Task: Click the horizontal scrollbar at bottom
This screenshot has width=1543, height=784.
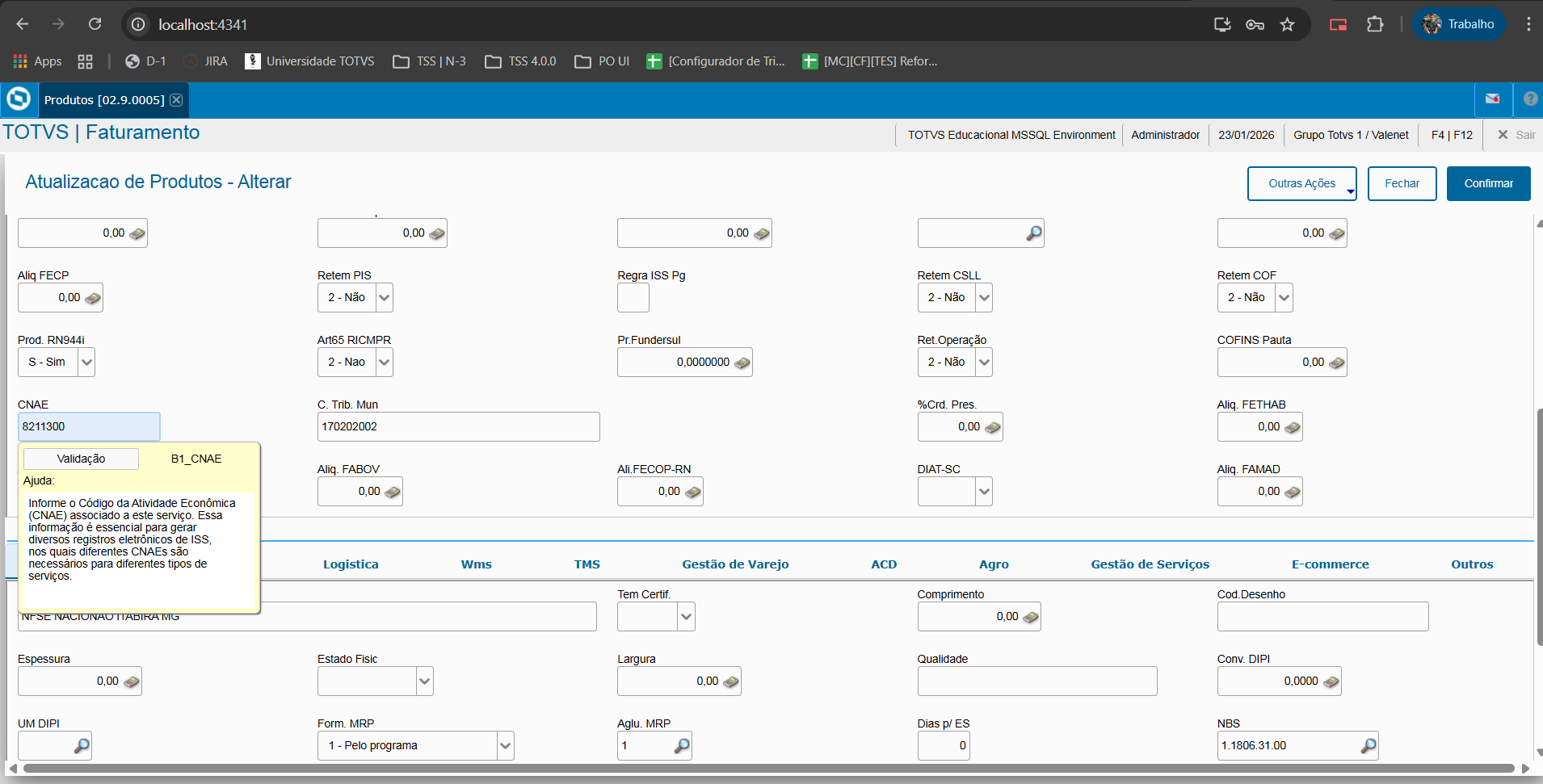Action: point(767,768)
